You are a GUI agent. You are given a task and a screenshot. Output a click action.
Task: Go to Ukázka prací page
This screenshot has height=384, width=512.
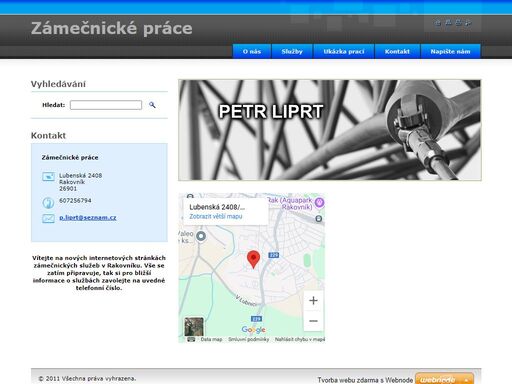click(x=344, y=51)
